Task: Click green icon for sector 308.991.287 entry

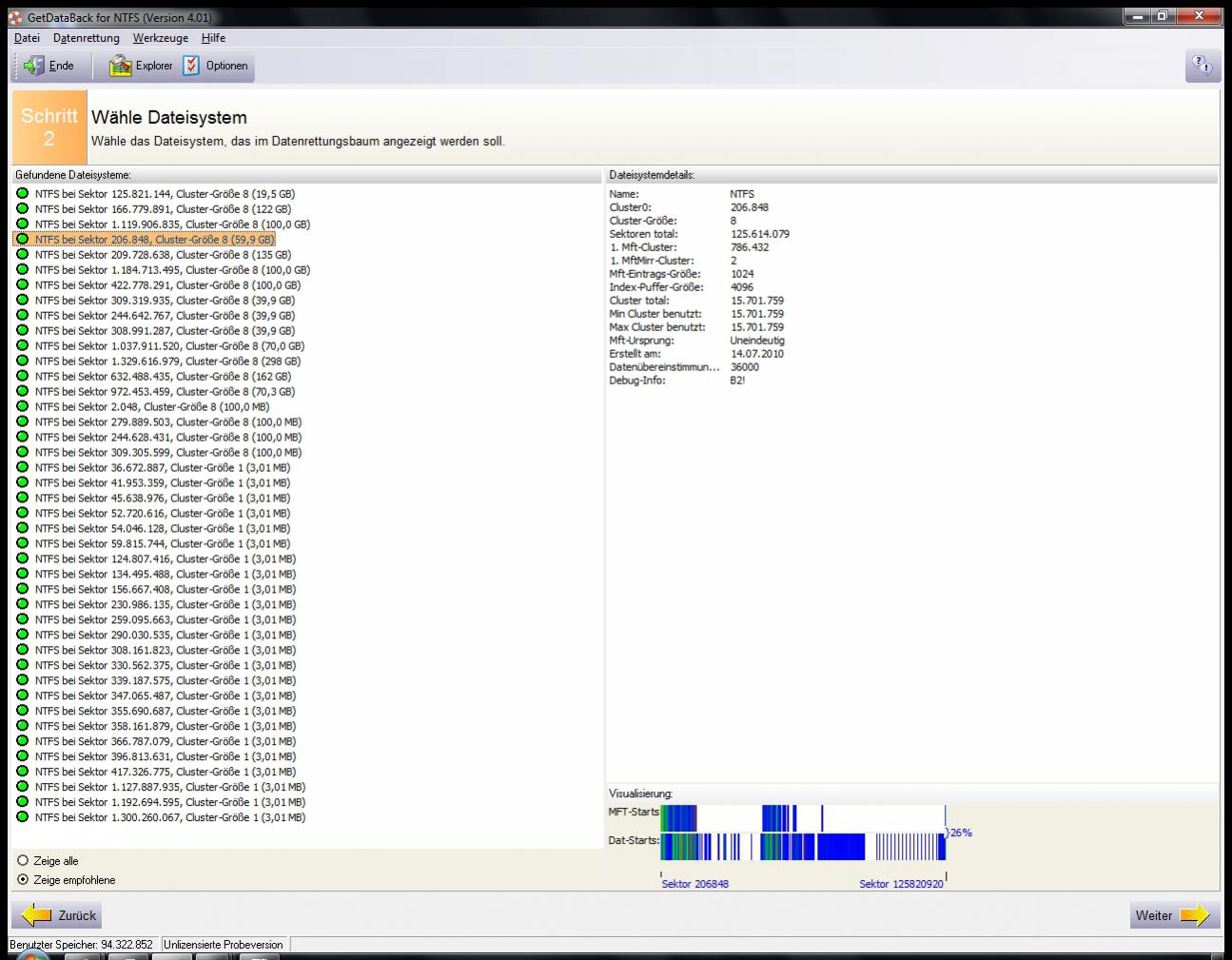Action: (23, 330)
